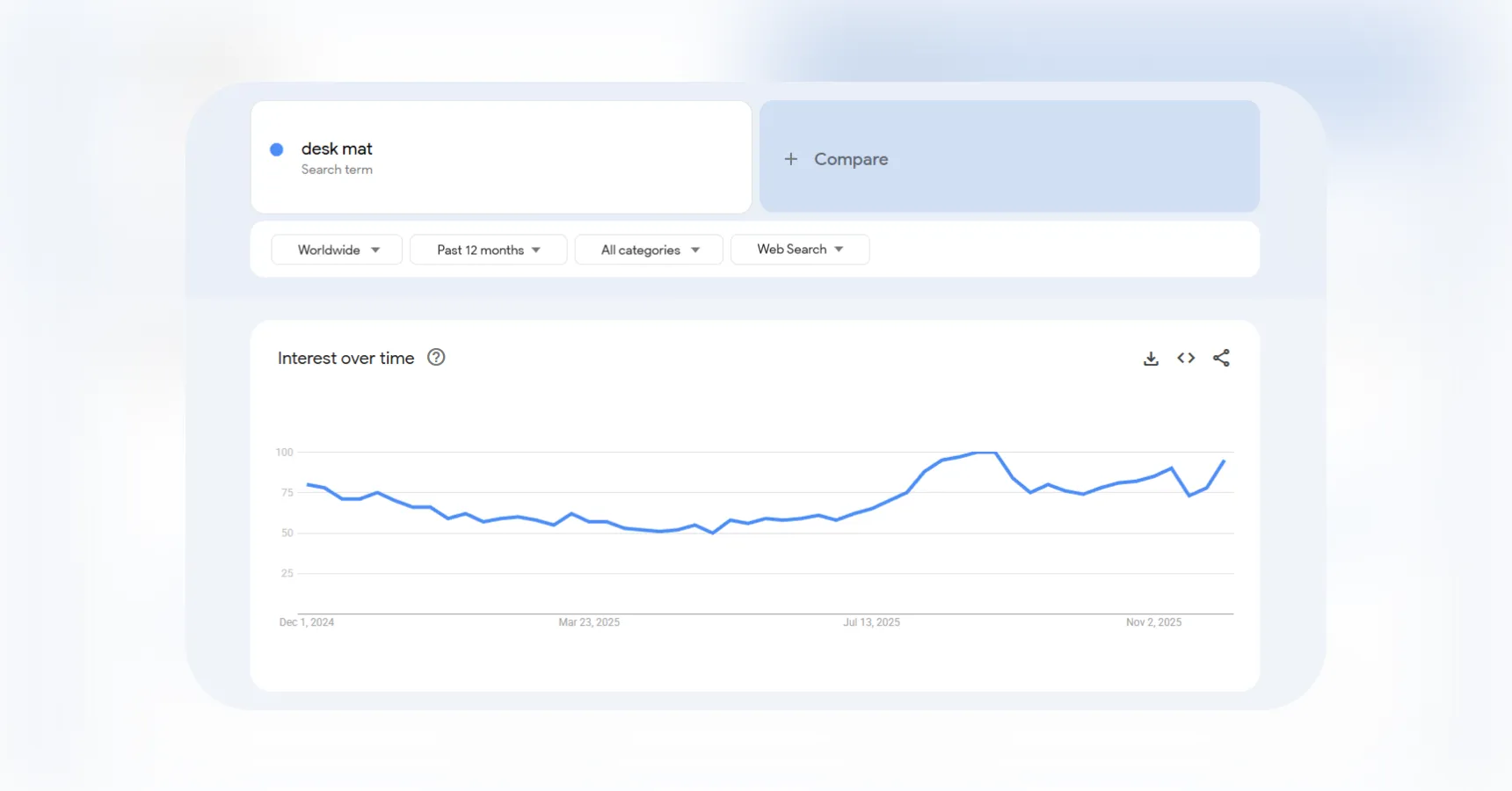Select the desk mat search term card
Viewport: 1512px width, 791px height.
[x=501, y=156]
